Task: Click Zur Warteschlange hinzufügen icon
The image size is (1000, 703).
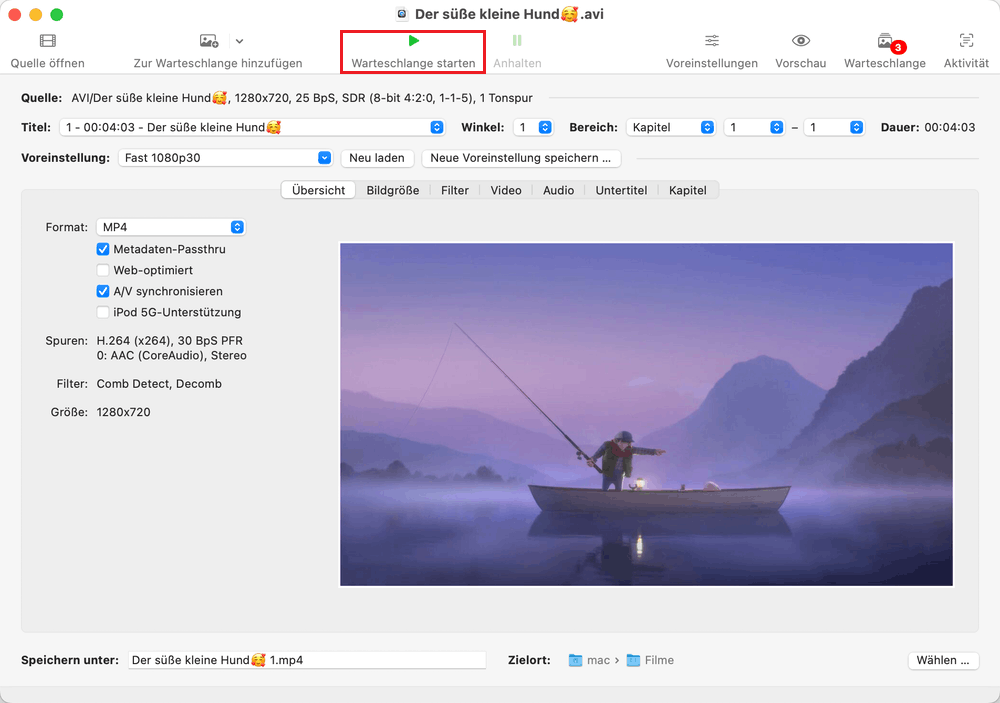Action: click(209, 41)
